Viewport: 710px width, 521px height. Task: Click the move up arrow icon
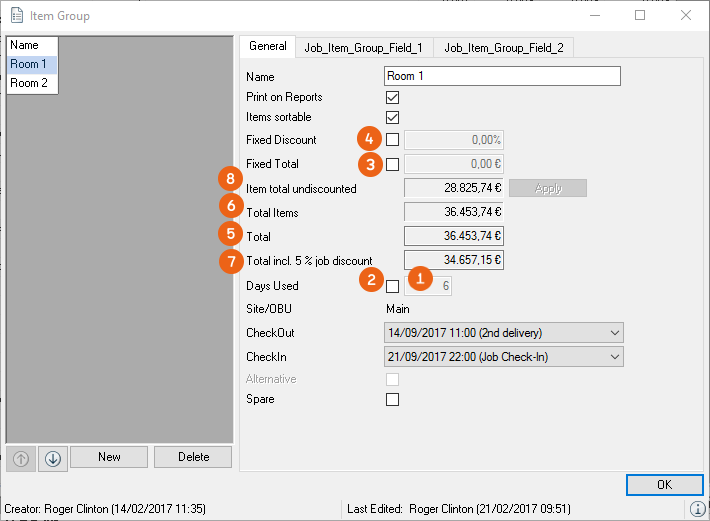coord(22,458)
